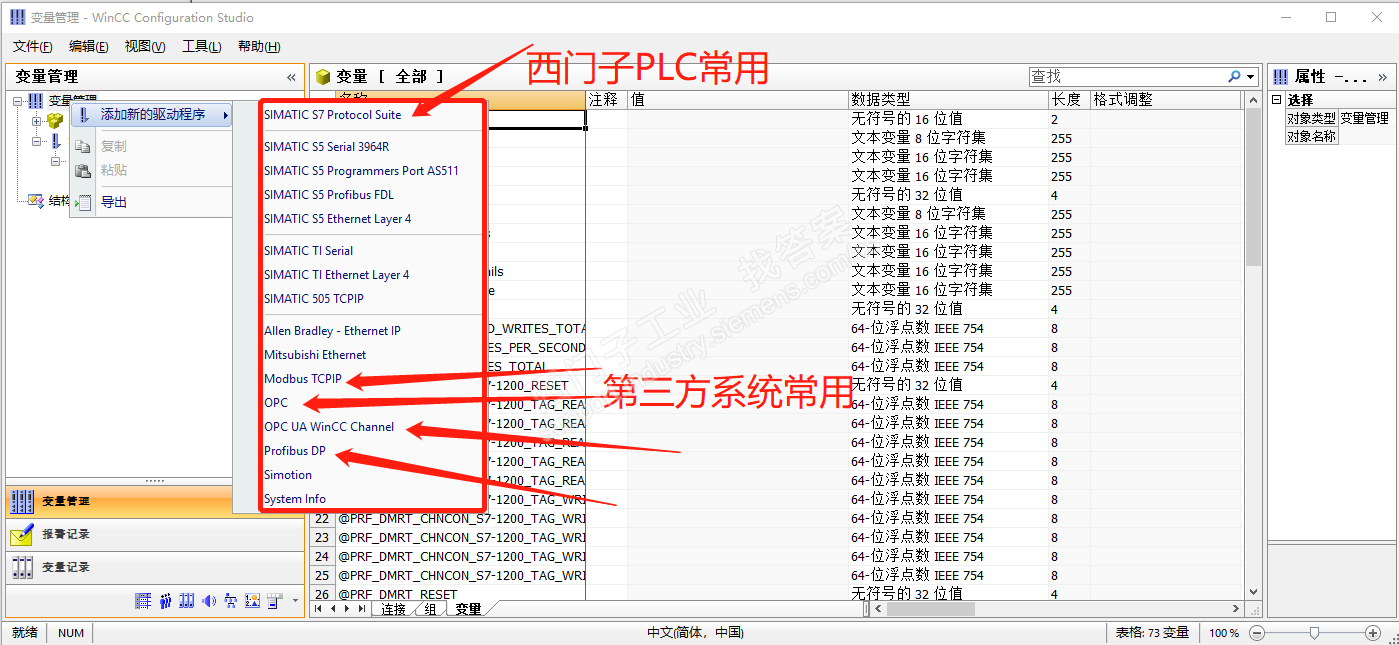The width and height of the screenshot is (1399, 645).
Task: Open the 视图 menu
Action: pos(145,46)
